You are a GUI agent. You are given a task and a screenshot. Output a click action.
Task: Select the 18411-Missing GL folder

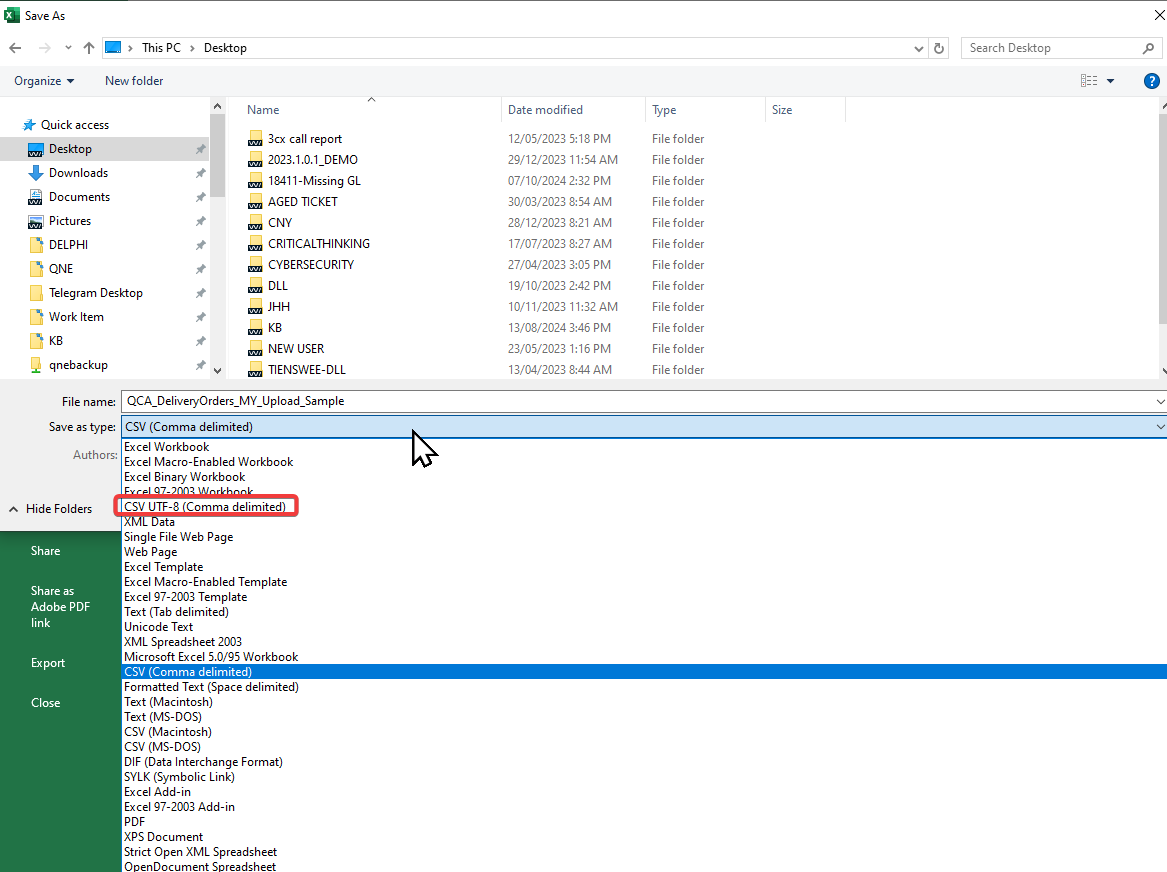pyautogui.click(x=314, y=181)
